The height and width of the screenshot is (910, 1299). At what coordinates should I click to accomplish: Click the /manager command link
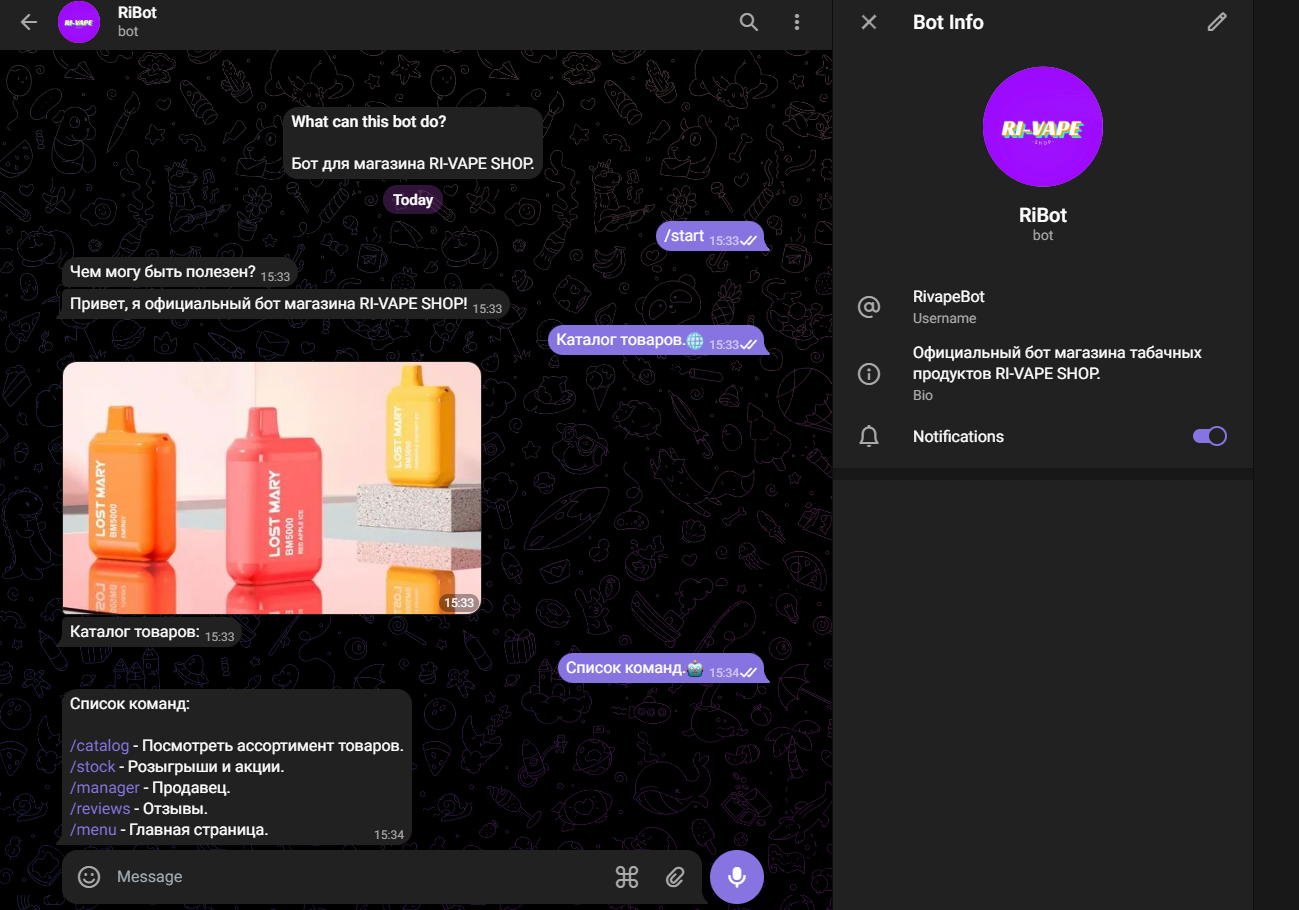[105, 788]
